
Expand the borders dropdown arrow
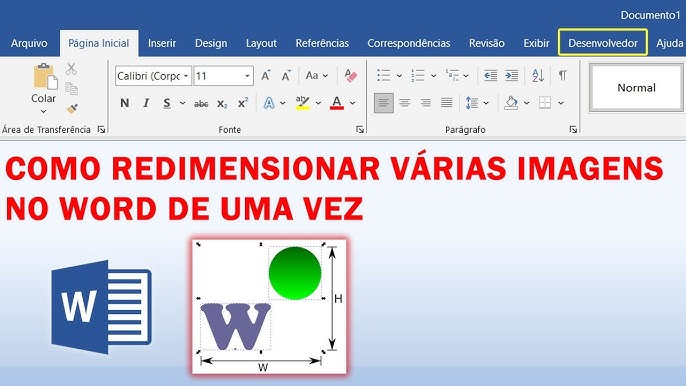coord(561,103)
